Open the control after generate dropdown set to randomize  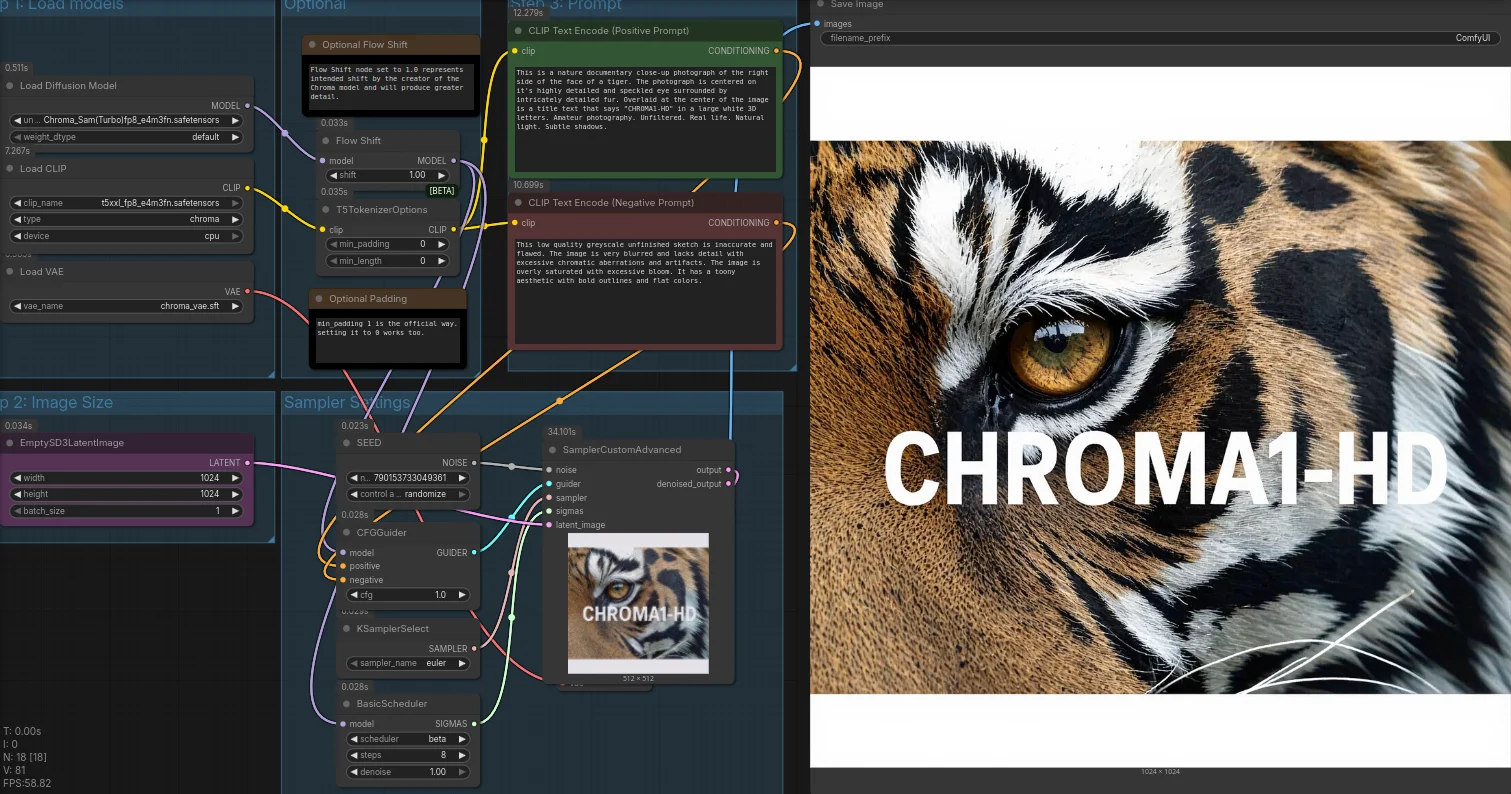(x=407, y=494)
